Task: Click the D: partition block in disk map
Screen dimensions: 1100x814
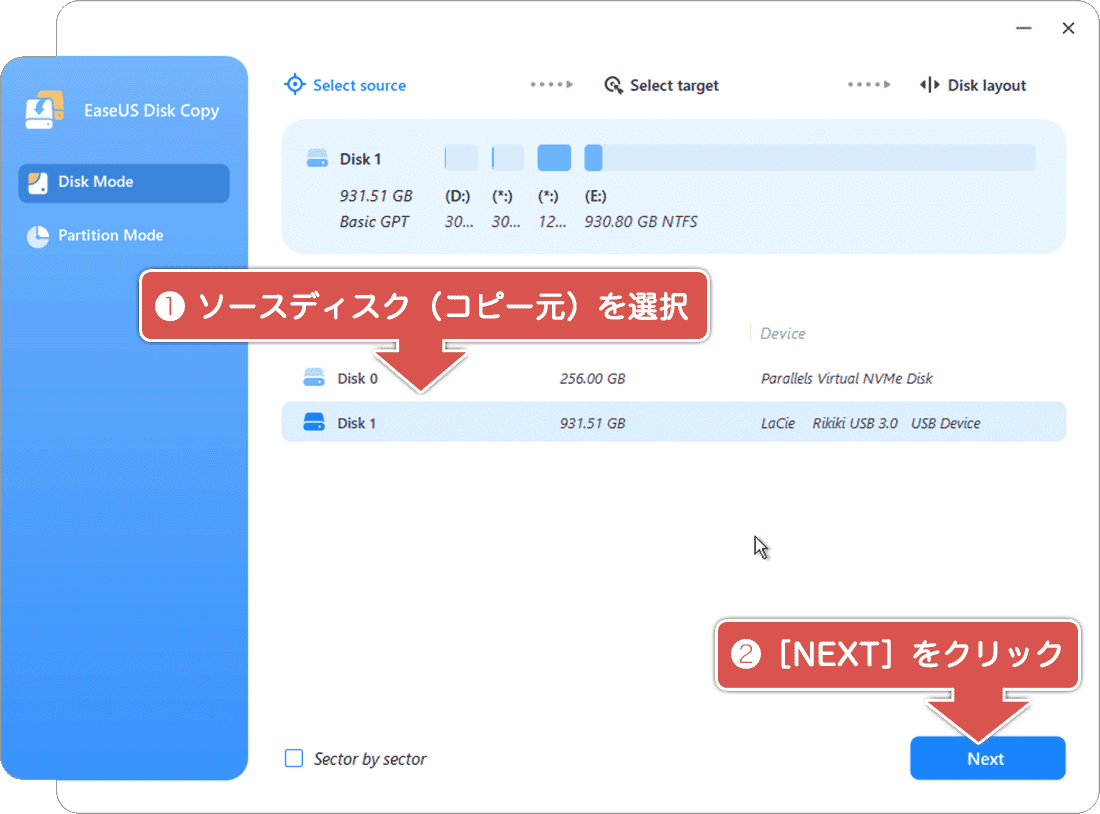Action: pos(461,157)
